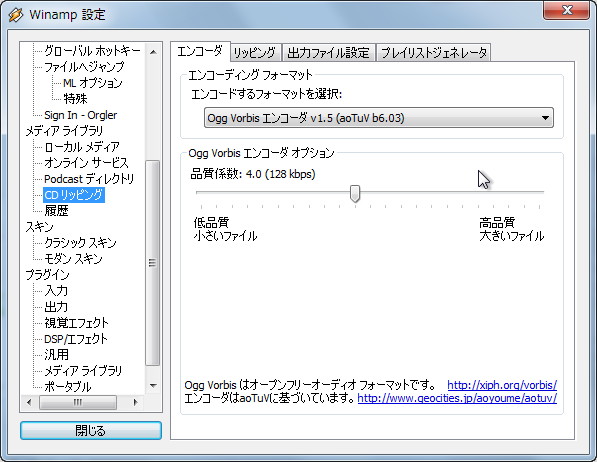Click the 低品質 label under slider

211,222
